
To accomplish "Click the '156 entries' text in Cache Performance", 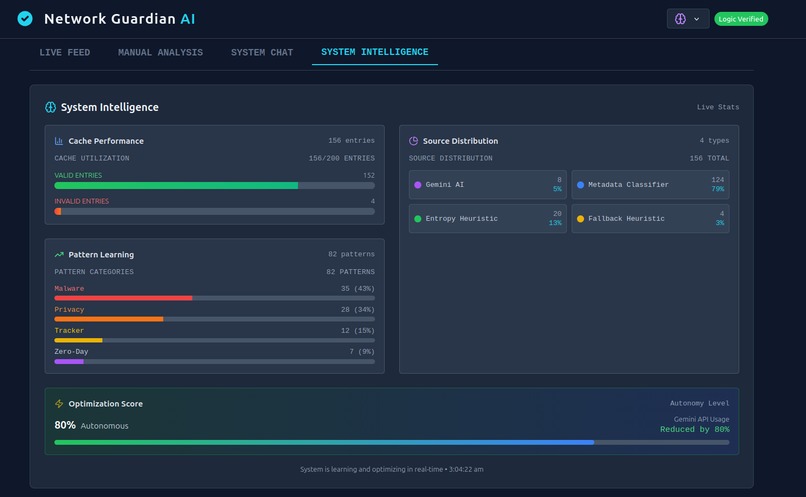I will pos(351,140).
